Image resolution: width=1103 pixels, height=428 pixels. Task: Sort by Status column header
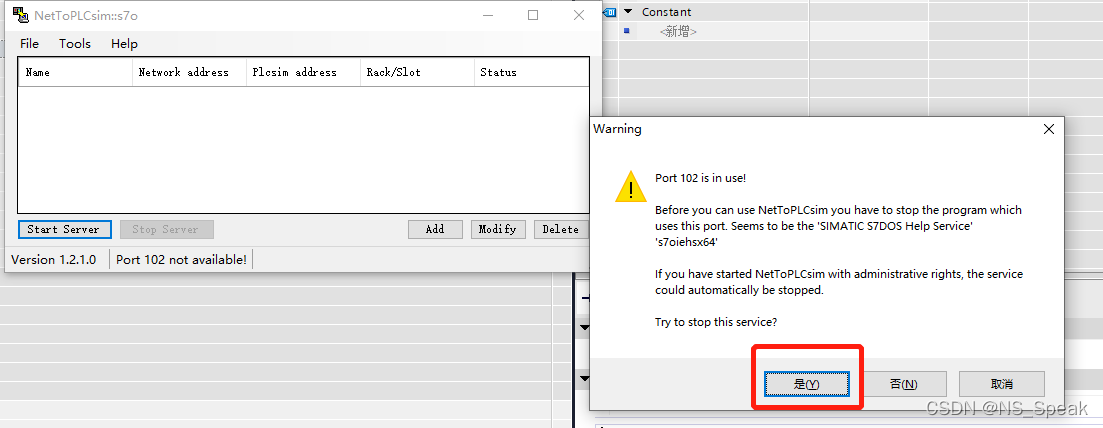(531, 72)
